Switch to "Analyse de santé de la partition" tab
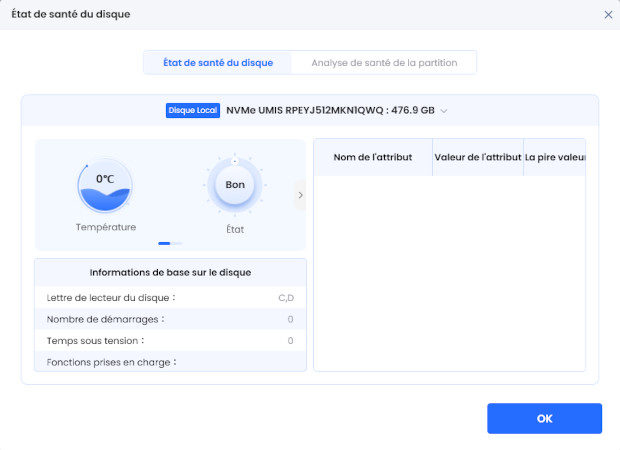Screen dimensions: 620x450 pyautogui.click(x=384, y=62)
